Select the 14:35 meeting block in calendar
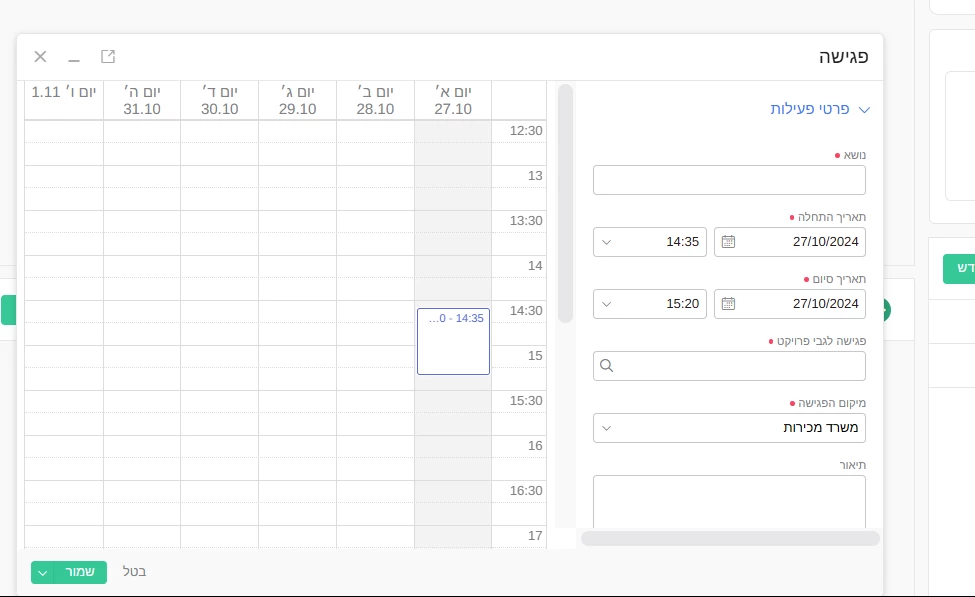Screen dimensions: 975x597 point(453,342)
